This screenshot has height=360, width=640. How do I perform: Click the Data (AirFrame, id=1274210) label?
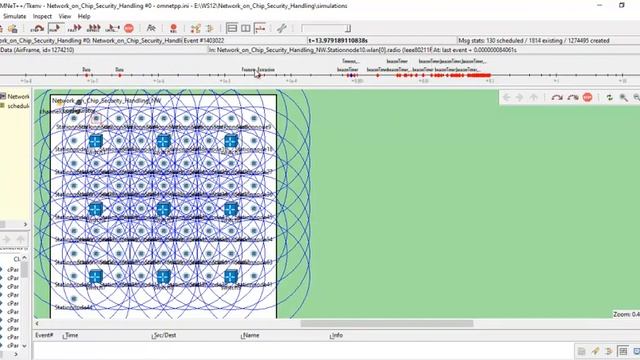pyautogui.click(x=37, y=50)
